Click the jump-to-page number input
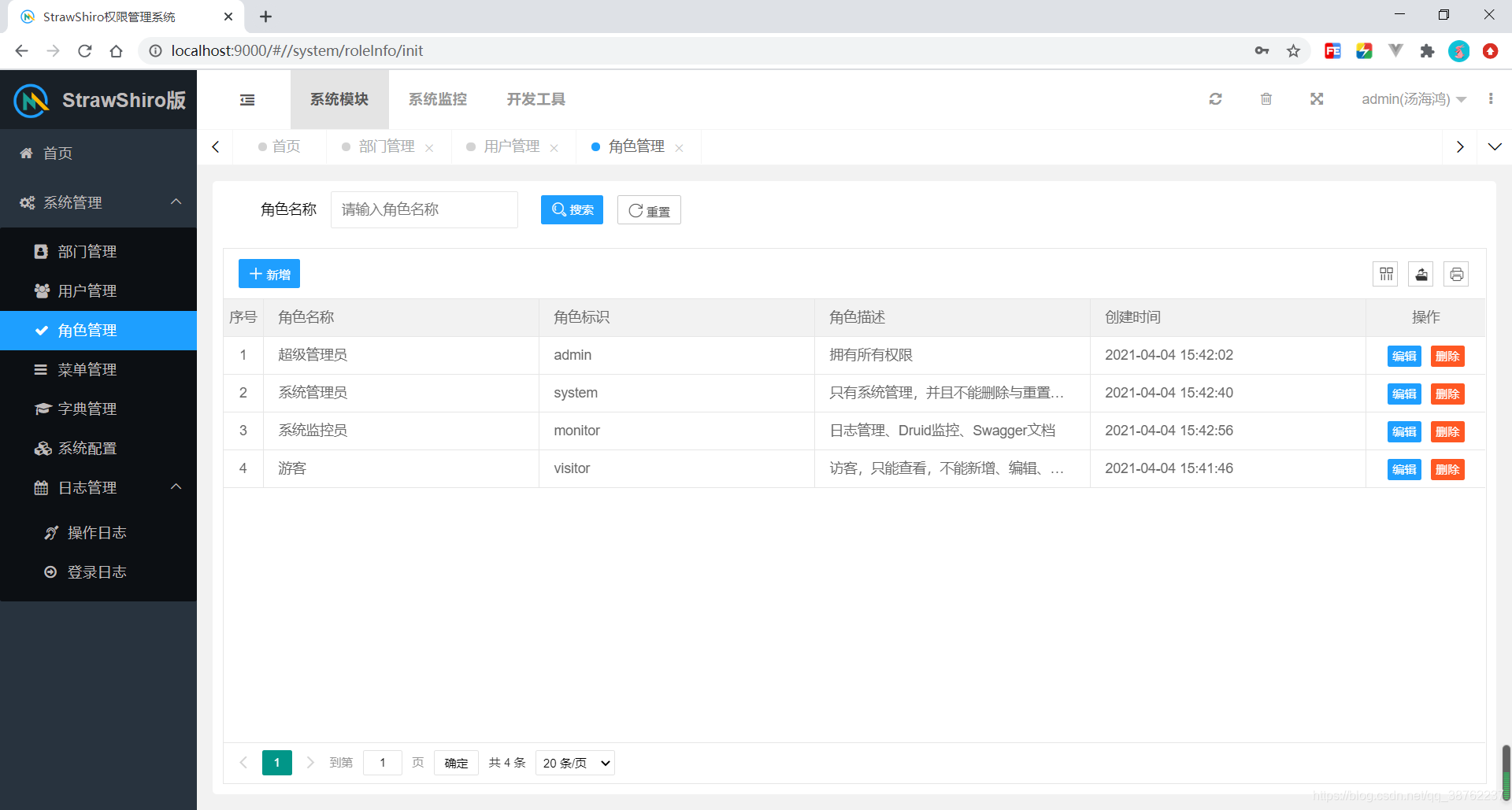 (383, 763)
